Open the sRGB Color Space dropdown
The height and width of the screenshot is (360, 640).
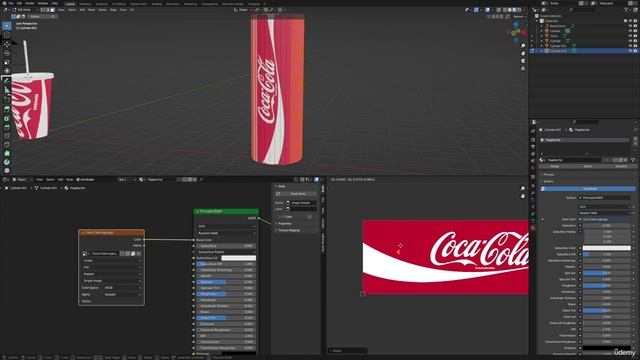[122, 288]
